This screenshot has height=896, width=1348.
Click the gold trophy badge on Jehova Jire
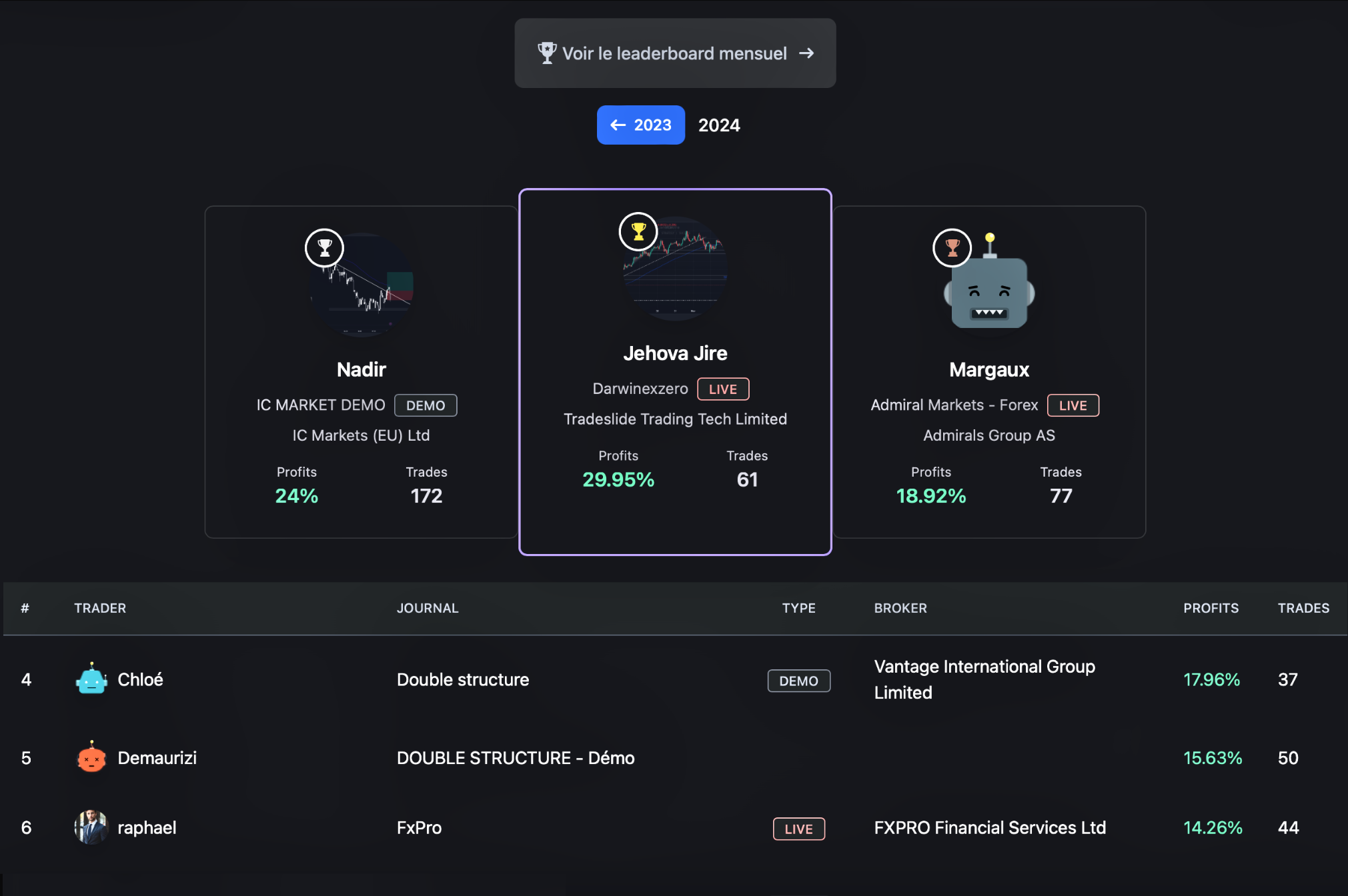tap(638, 232)
